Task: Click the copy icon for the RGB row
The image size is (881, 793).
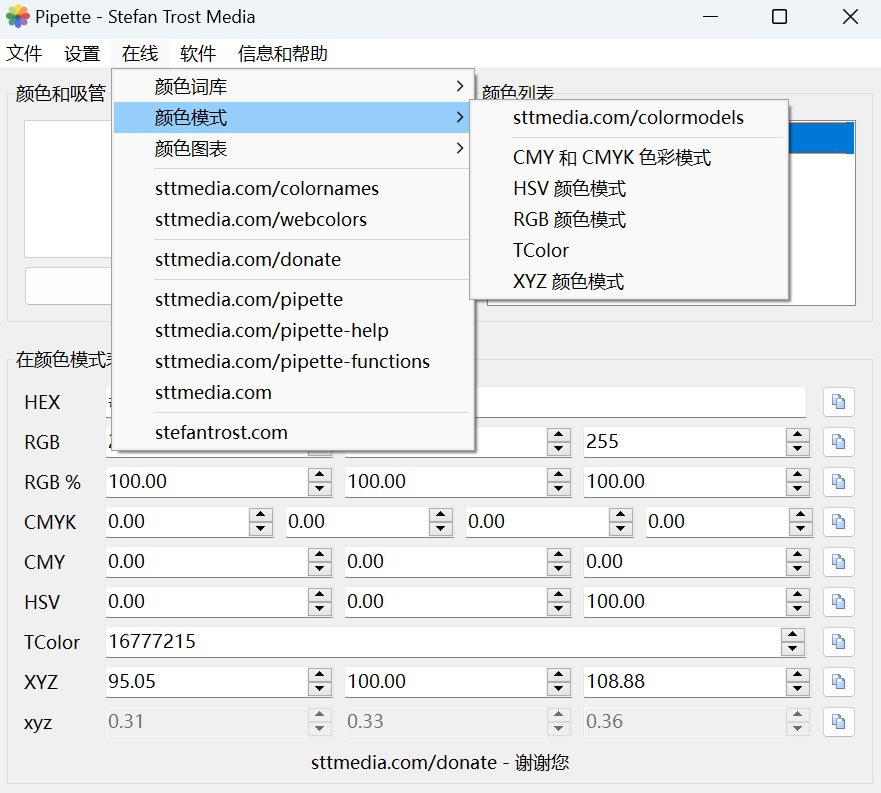Action: point(838,442)
